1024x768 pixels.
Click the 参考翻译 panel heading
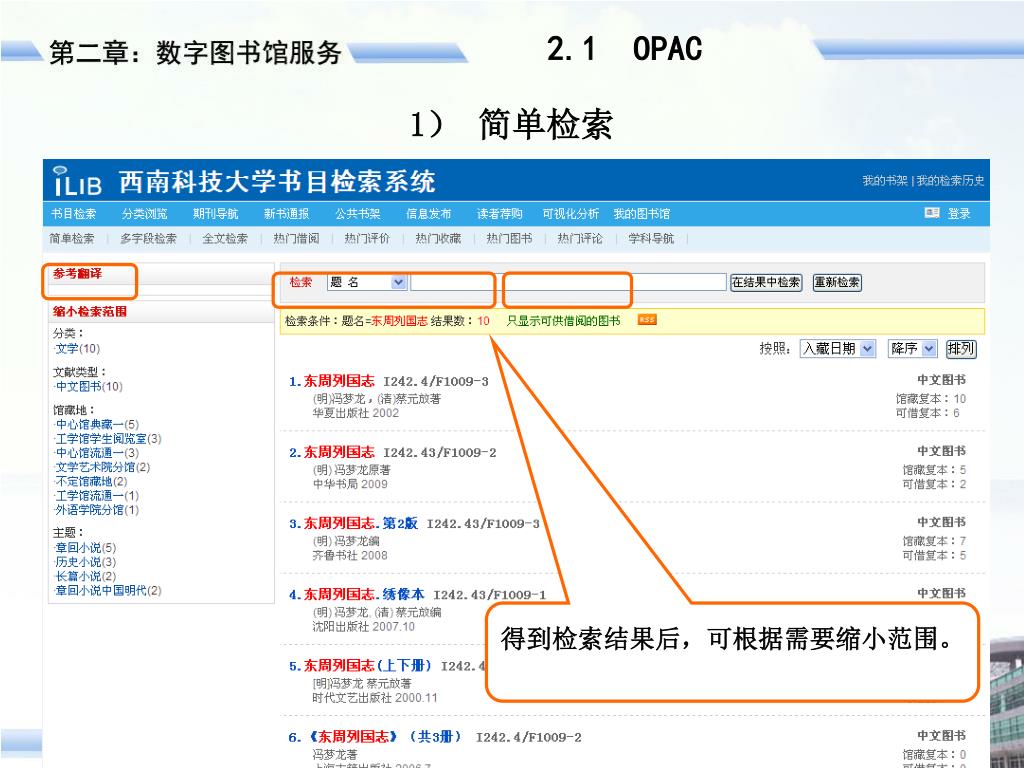pos(78,274)
